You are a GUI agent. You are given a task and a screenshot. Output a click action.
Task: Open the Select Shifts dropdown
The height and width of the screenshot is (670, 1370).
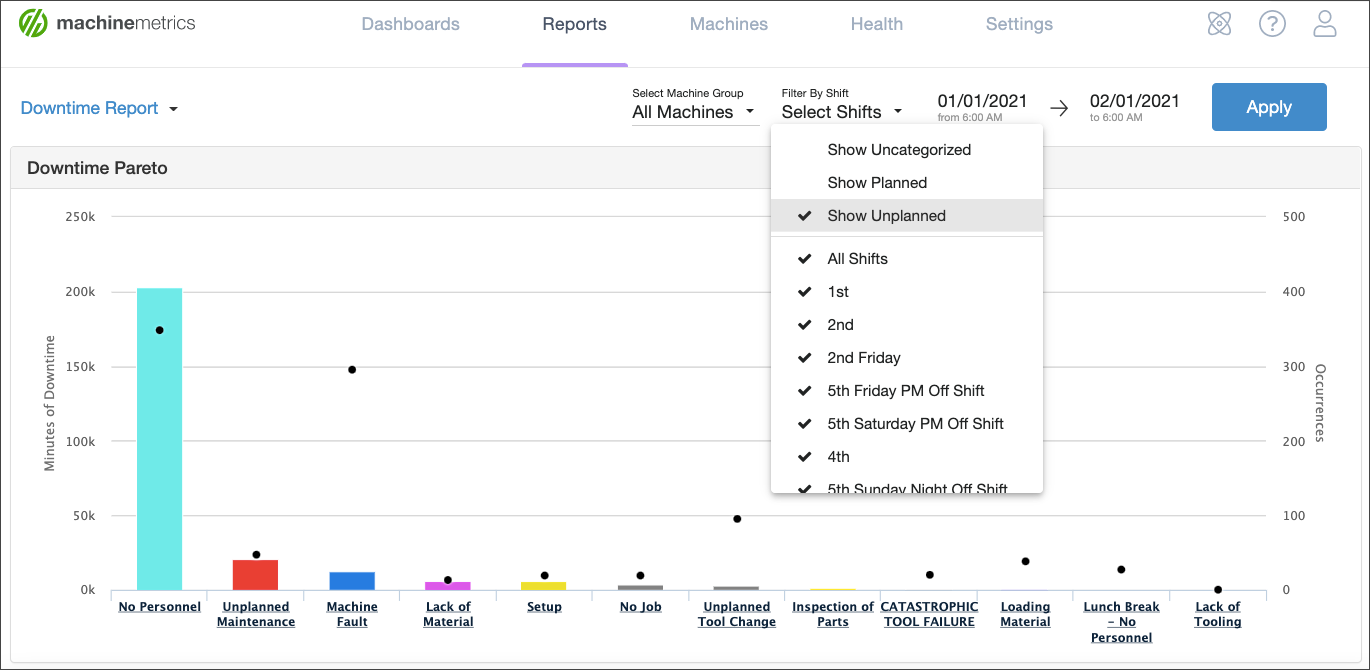pyautogui.click(x=843, y=112)
